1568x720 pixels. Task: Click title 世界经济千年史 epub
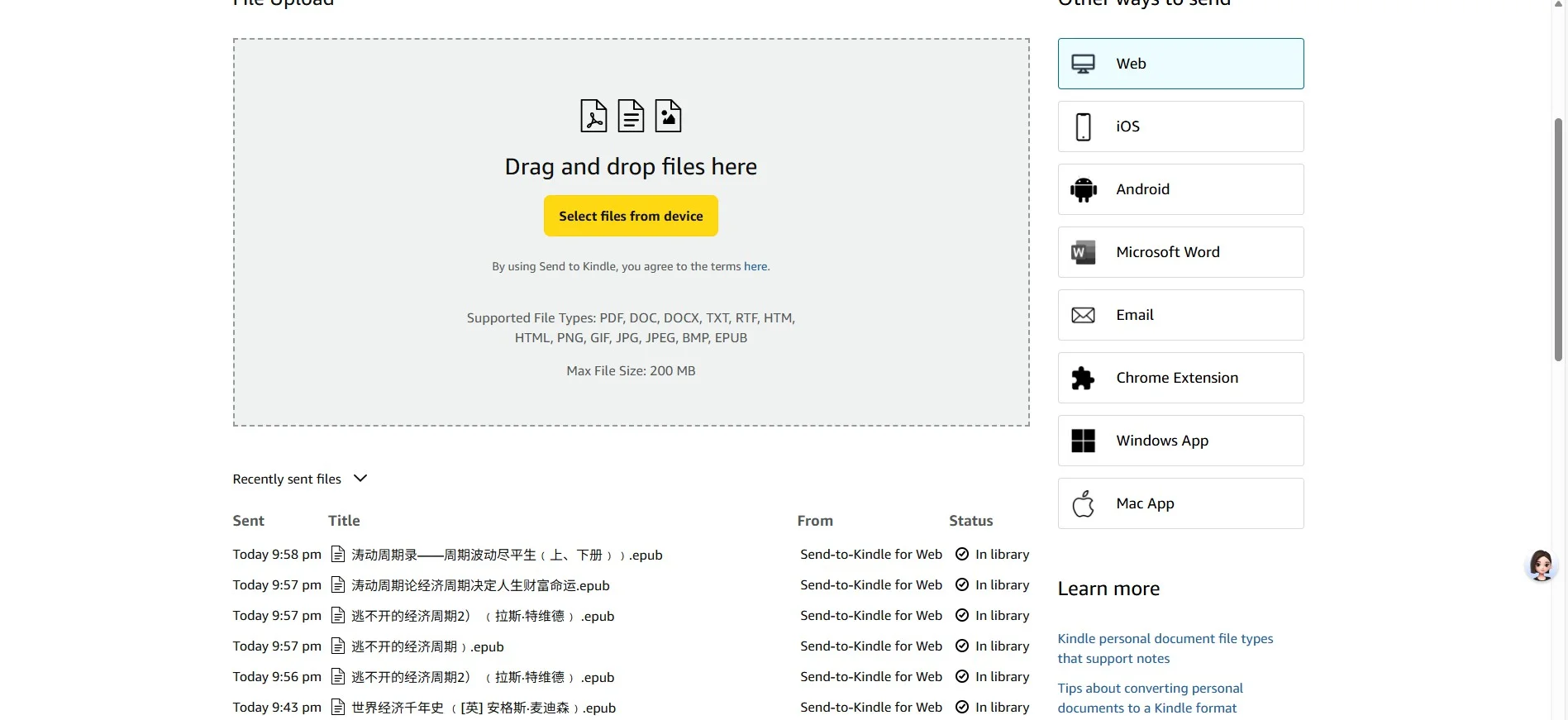[x=484, y=708]
